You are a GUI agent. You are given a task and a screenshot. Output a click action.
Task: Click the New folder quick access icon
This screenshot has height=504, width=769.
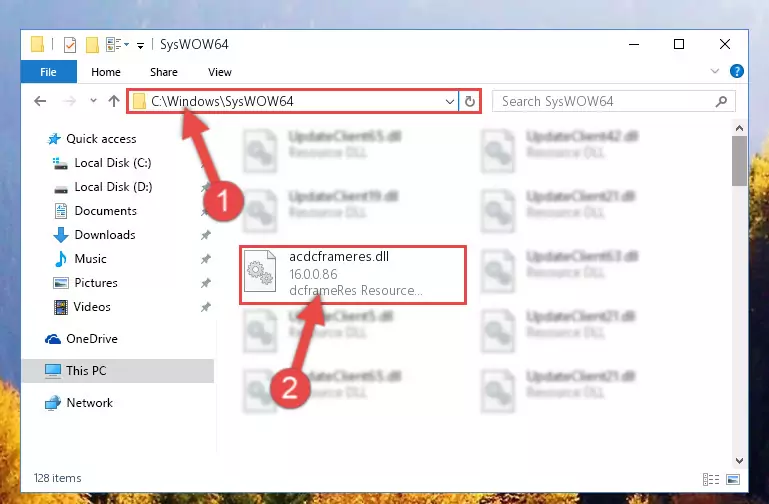click(x=92, y=45)
